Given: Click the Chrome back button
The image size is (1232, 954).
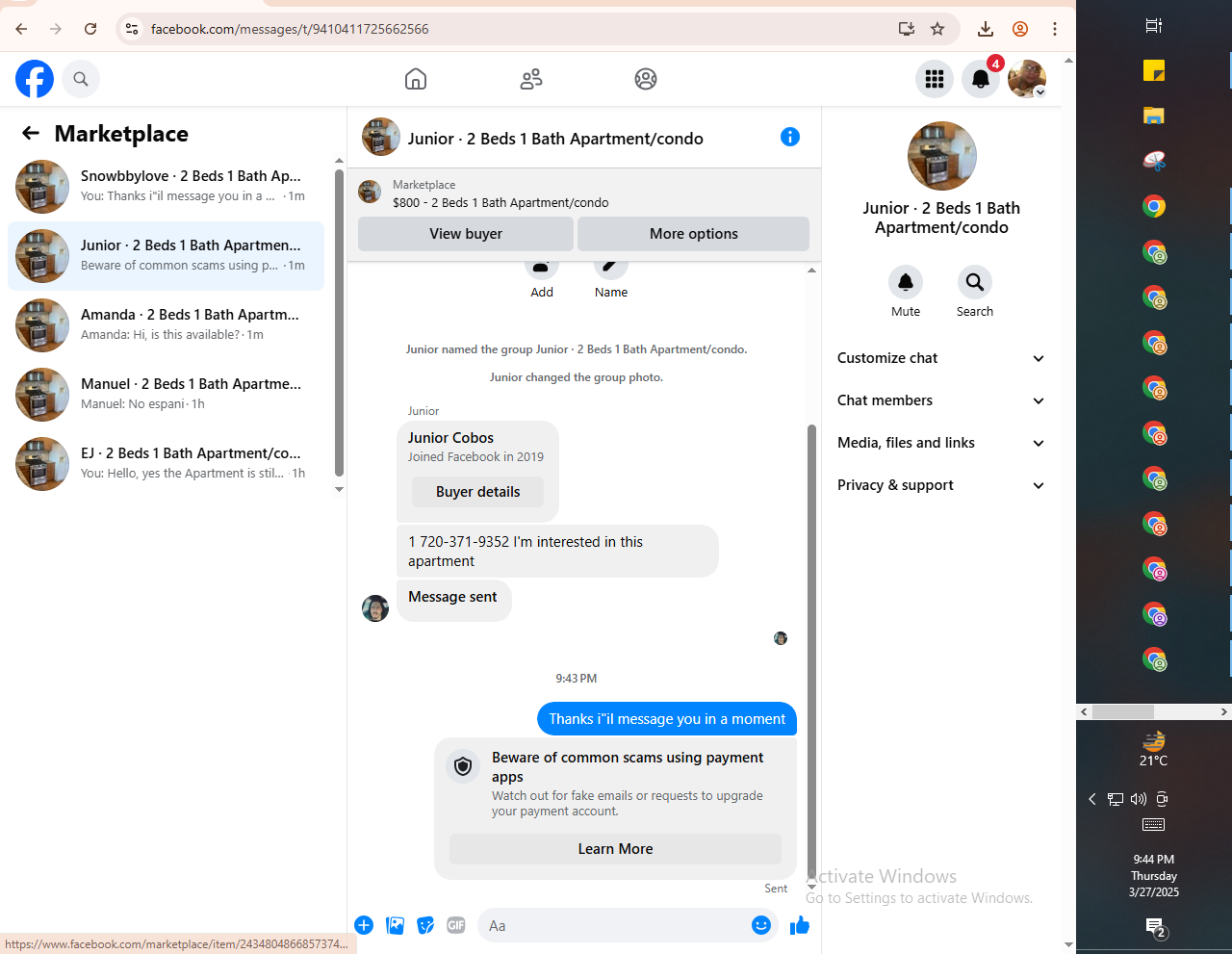Looking at the screenshot, I should coord(21,29).
